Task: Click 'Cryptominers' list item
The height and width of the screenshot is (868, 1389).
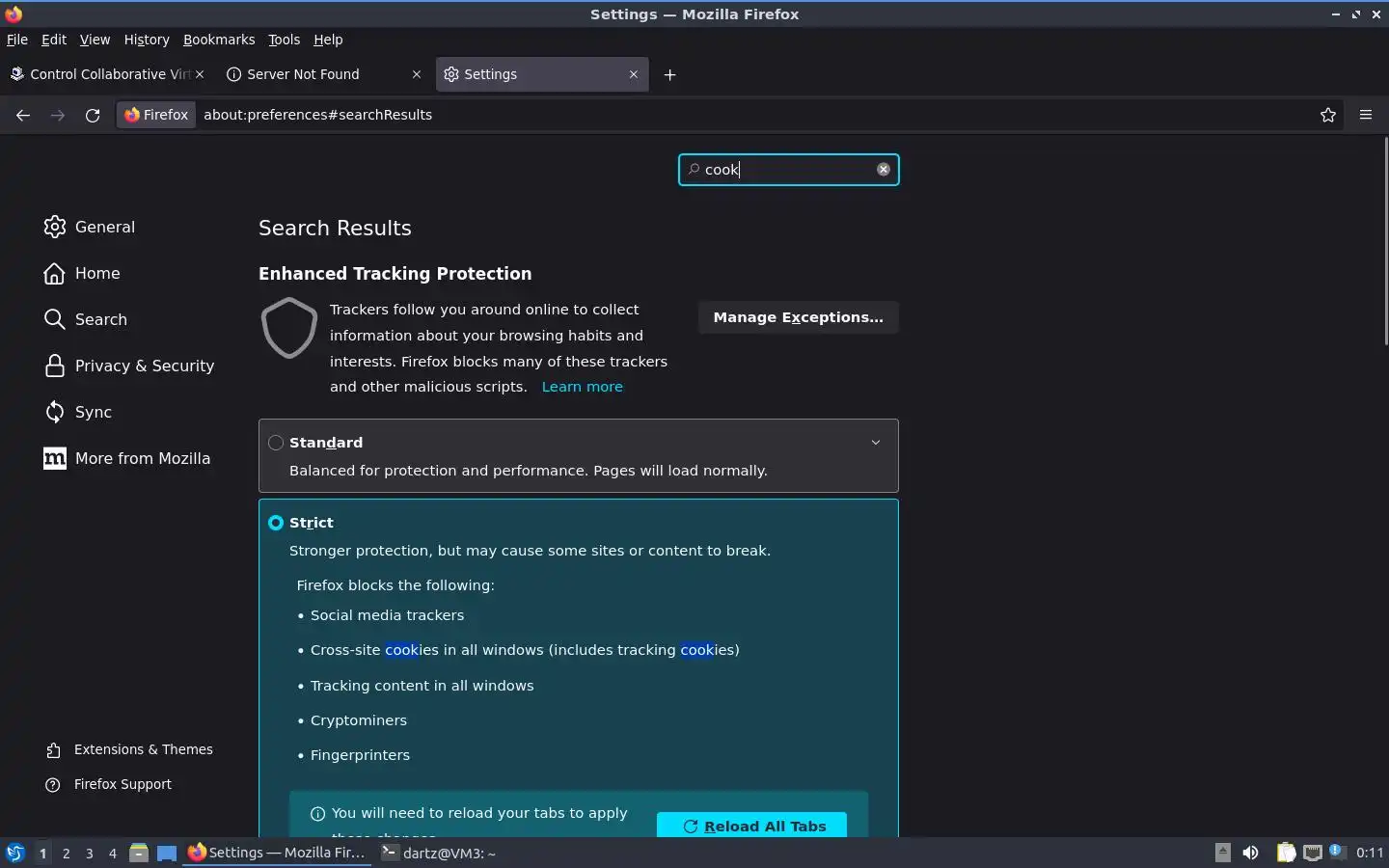Action: pyautogui.click(x=359, y=720)
